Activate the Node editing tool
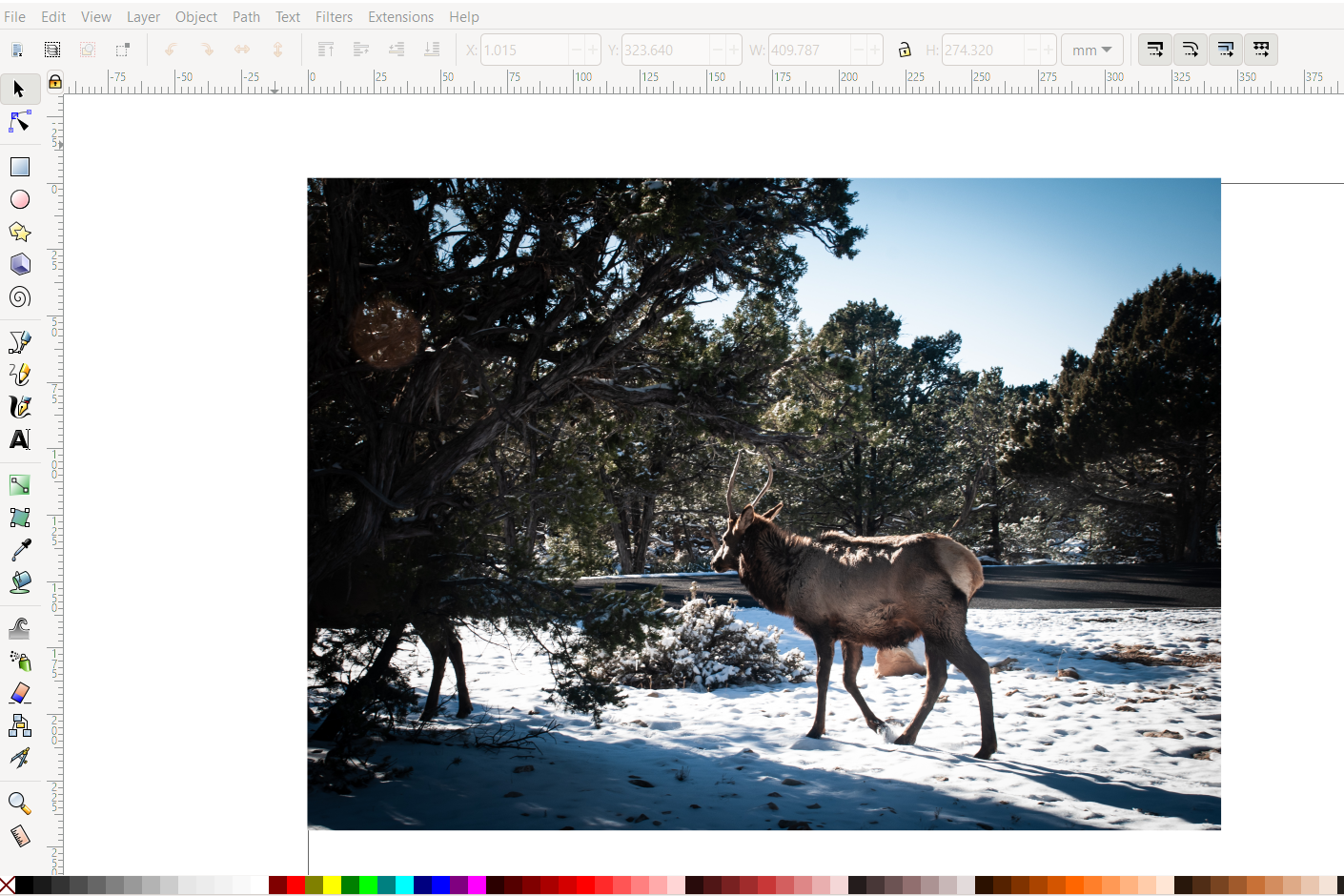The image size is (1344, 896). (x=19, y=122)
